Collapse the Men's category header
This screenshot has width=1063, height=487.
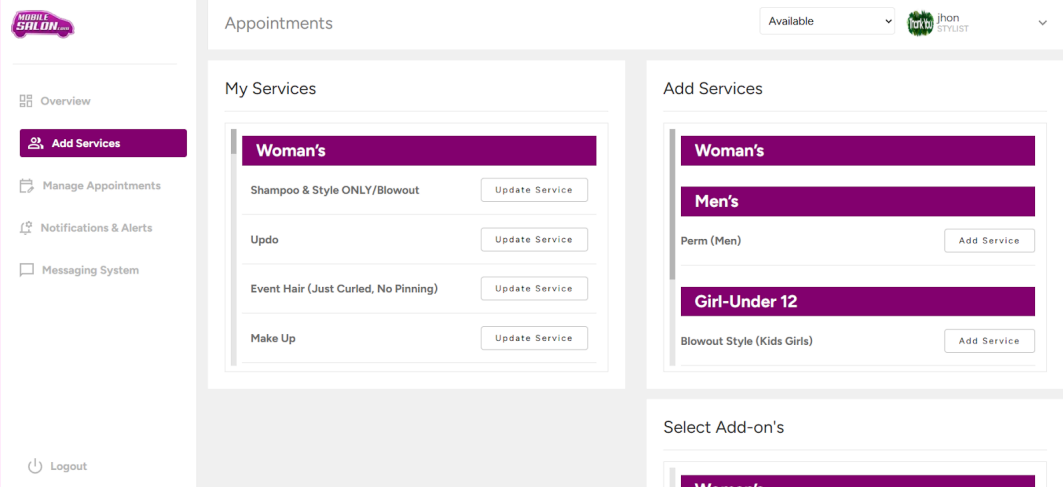[x=857, y=201]
